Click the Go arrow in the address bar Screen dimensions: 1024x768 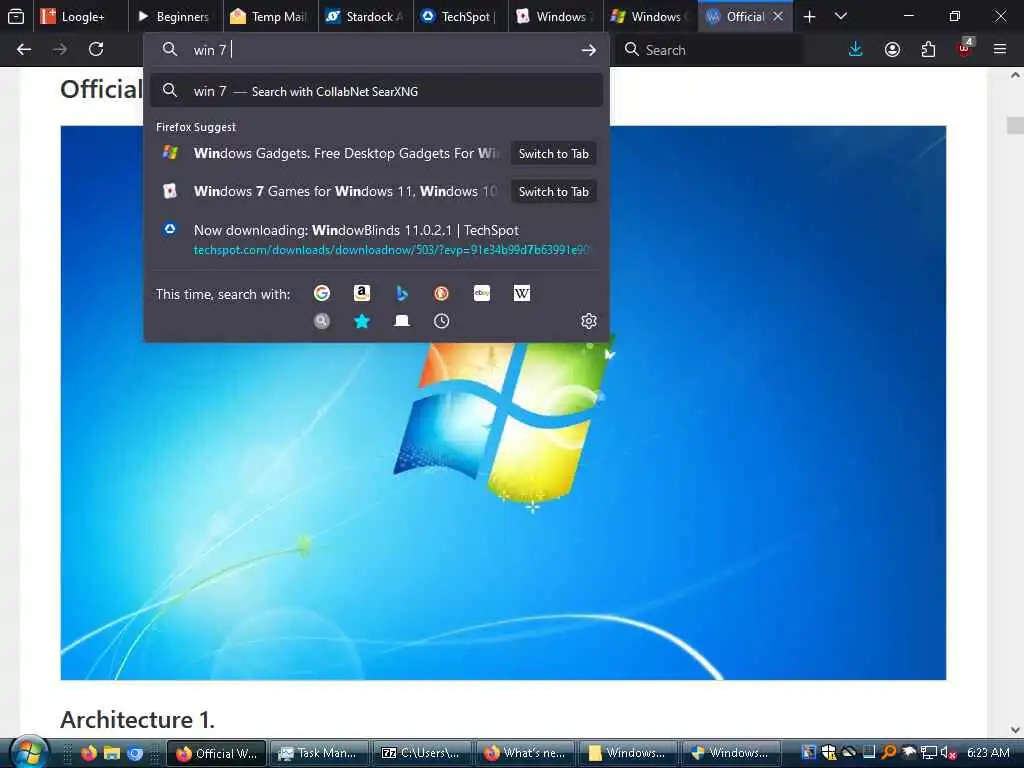point(588,50)
